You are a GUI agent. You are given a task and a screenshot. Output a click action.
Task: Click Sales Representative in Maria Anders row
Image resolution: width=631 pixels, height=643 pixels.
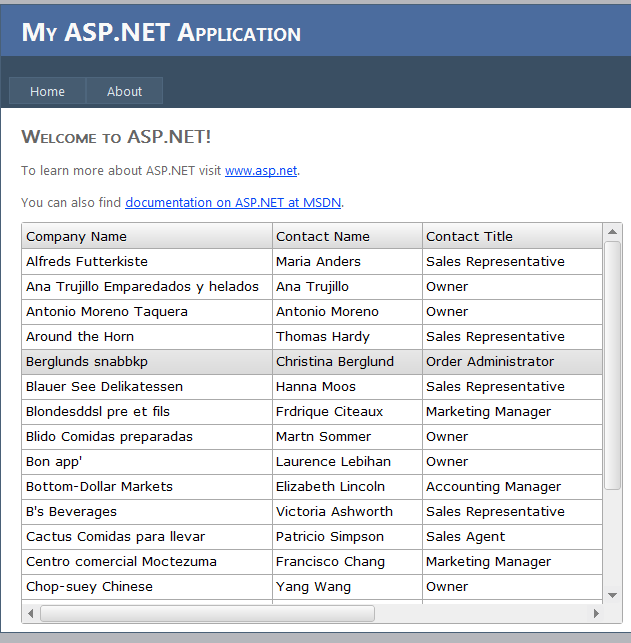(x=512, y=262)
